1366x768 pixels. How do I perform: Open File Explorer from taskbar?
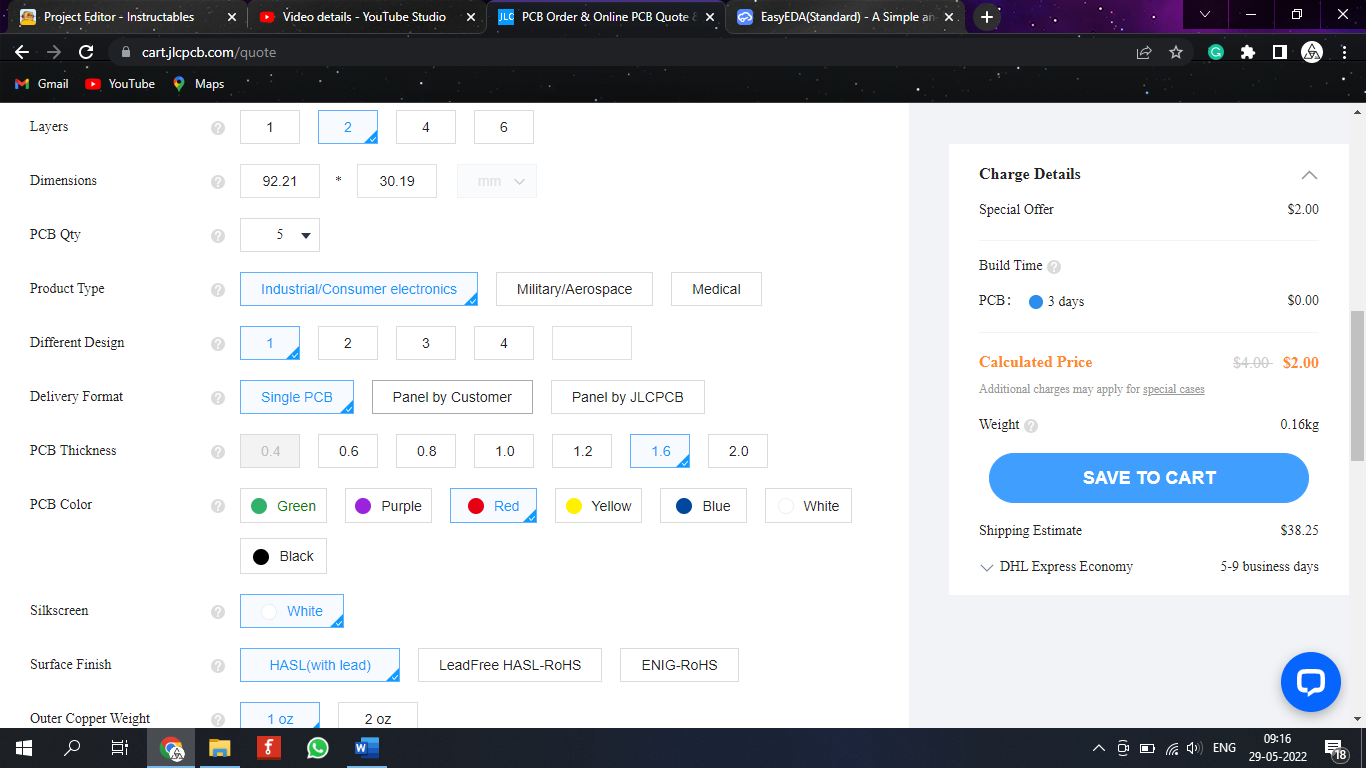[x=220, y=747]
